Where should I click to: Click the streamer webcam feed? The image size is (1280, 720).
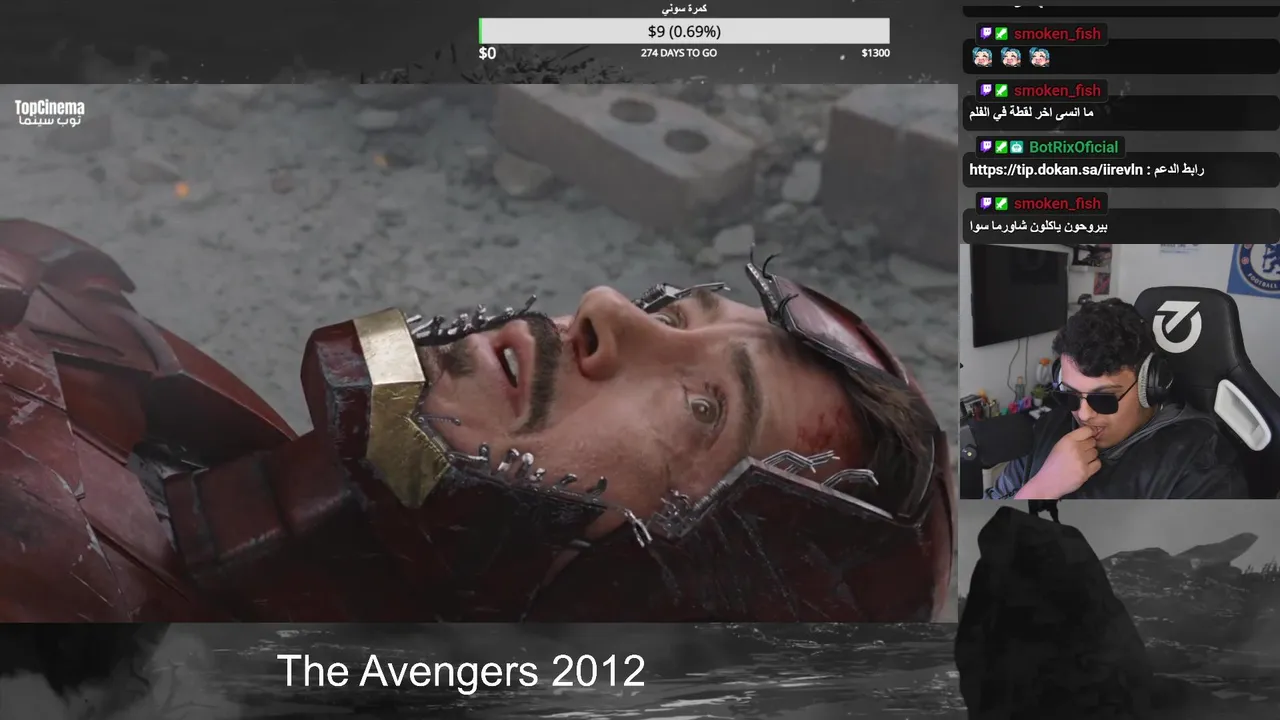[1120, 371]
